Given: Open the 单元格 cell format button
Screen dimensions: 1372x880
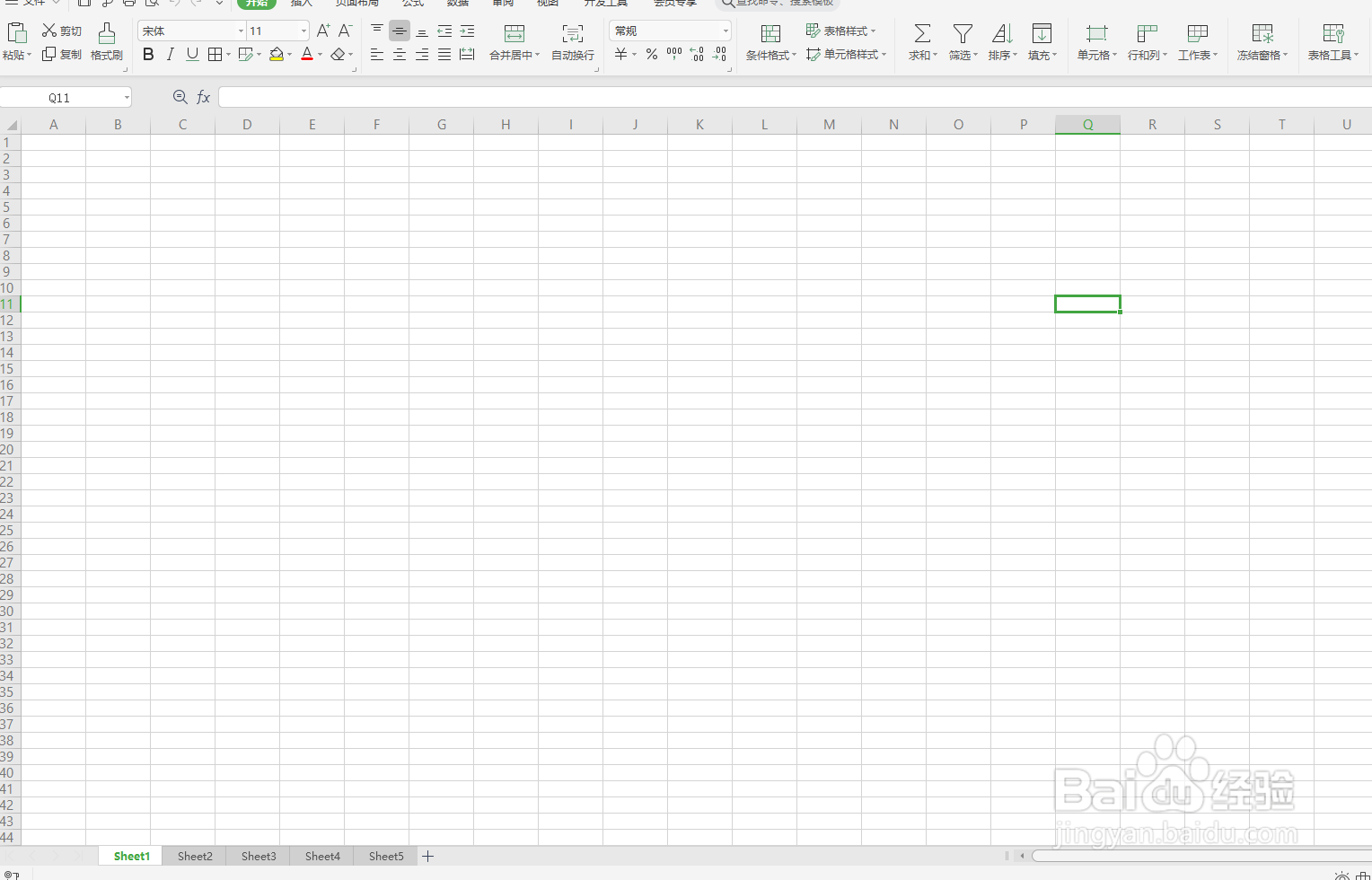Looking at the screenshot, I should tap(1096, 42).
